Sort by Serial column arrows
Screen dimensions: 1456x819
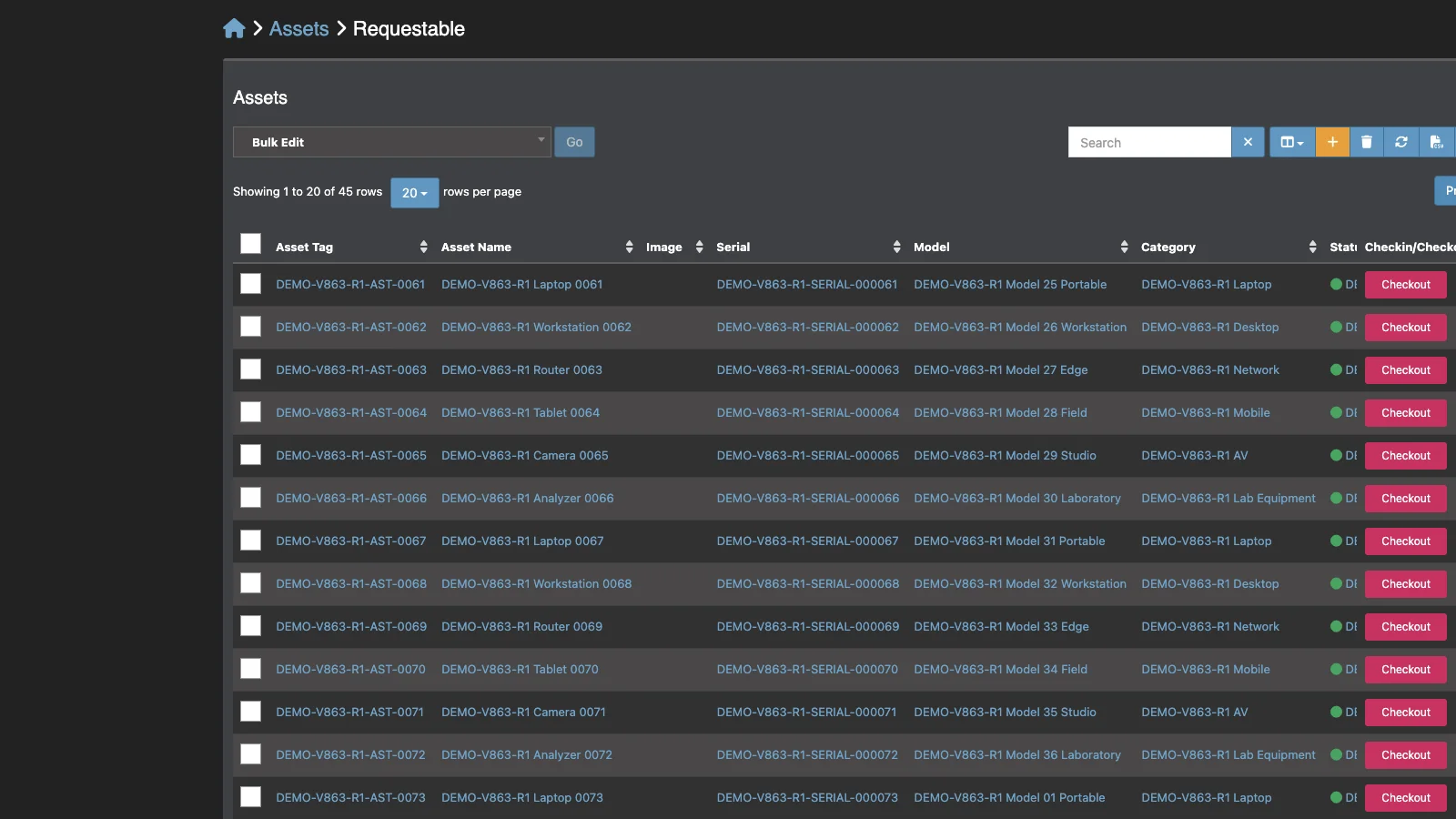pos(896,247)
